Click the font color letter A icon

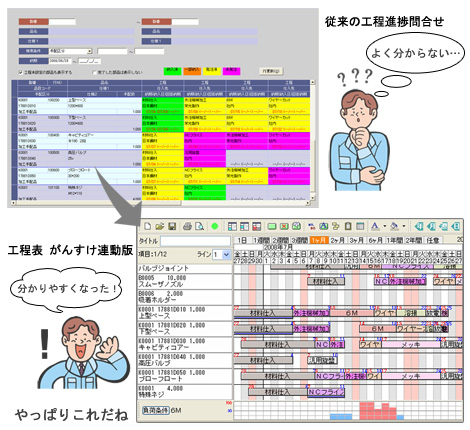click(375, 226)
